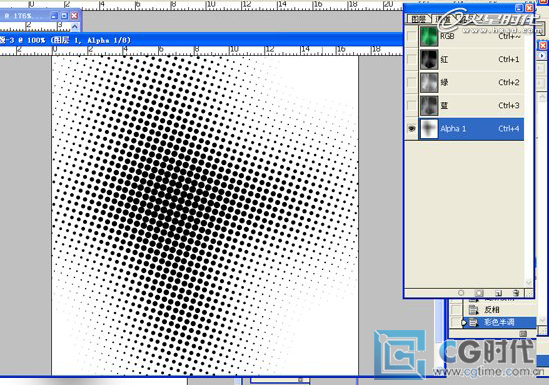This screenshot has height=385, width=549.
Task: Toggle the checkbox beside 反相 action step
Action: point(456,310)
